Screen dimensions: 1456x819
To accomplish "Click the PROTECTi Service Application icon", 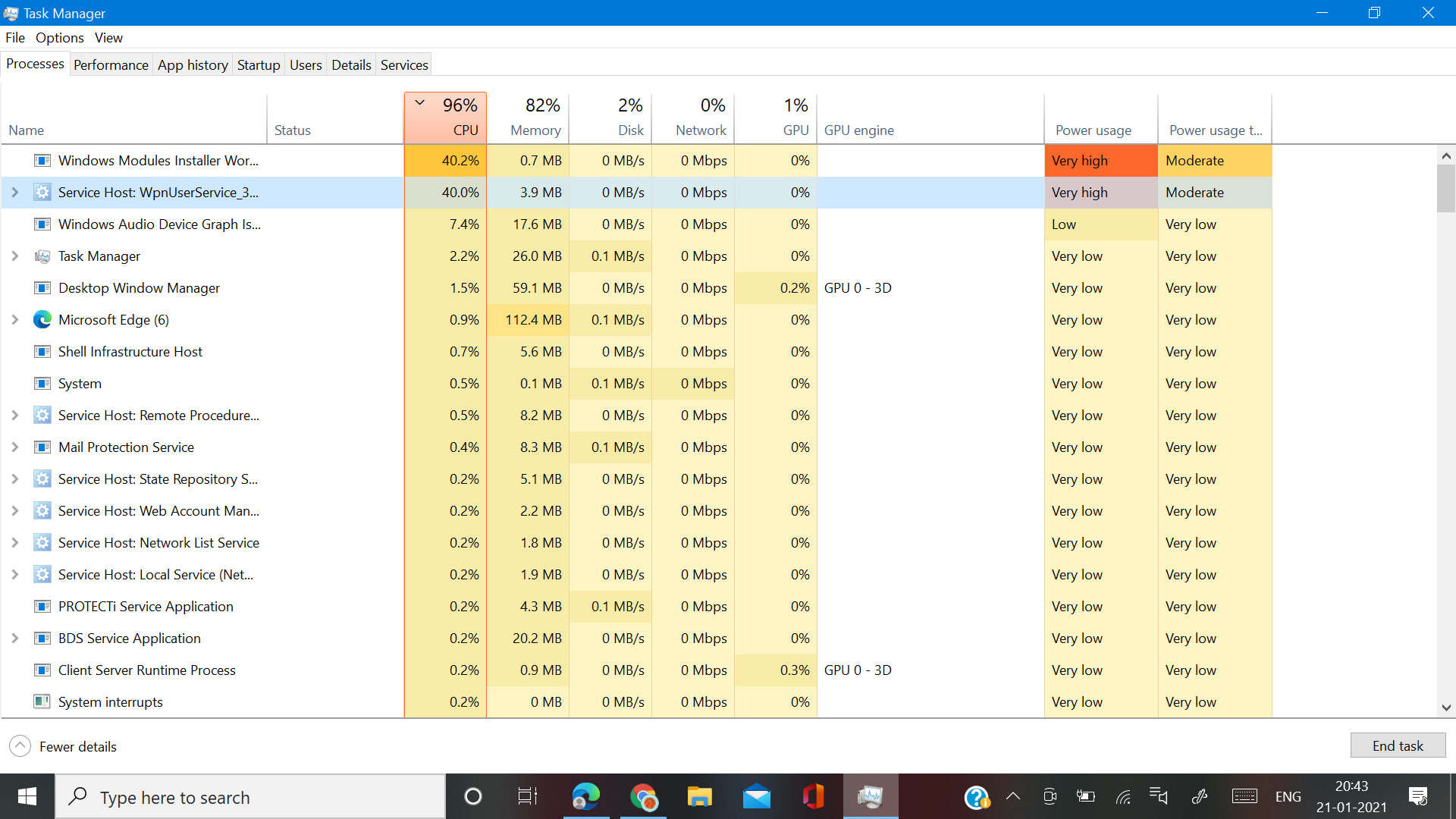I will 42,607.
